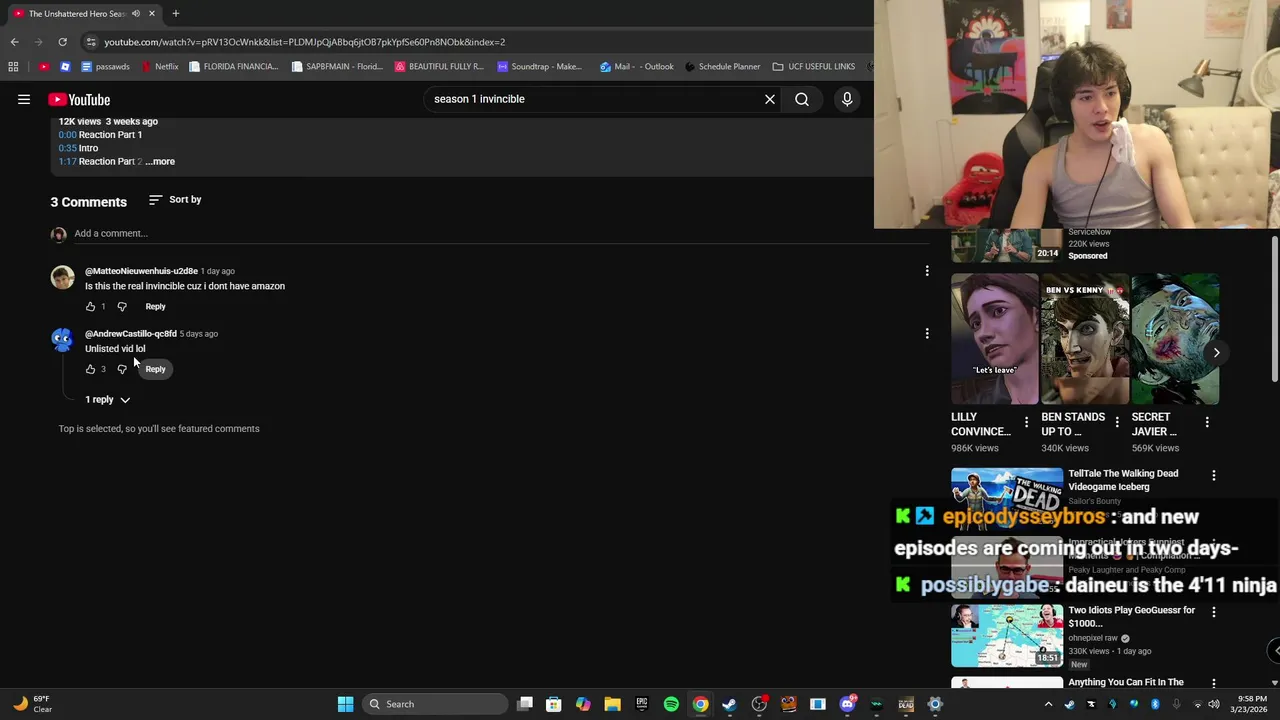Viewport: 1280px width, 720px height.
Task: Click the browser address bar URL
Action: pos(305,42)
